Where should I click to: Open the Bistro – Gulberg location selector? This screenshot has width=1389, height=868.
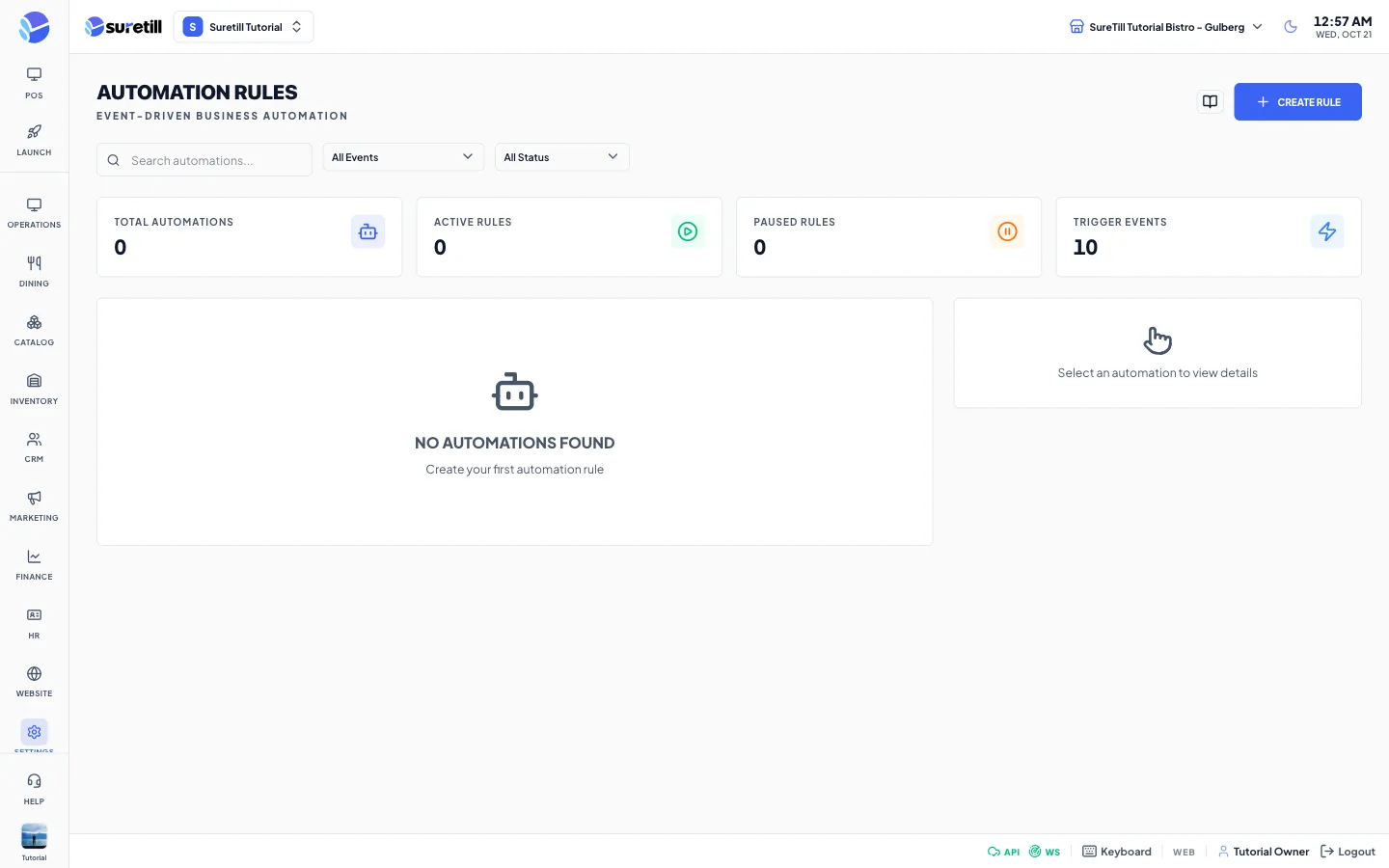pyautogui.click(x=1165, y=27)
